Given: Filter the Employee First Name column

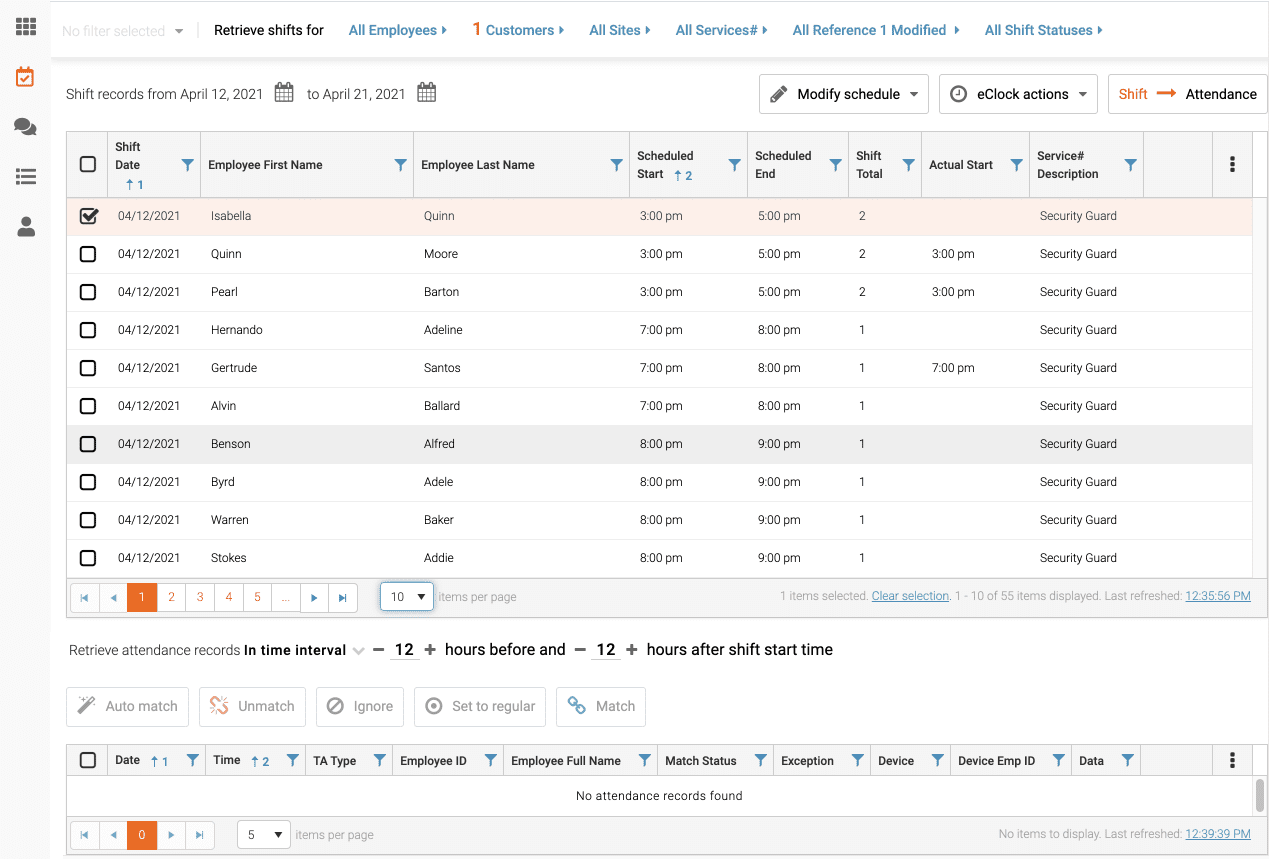Looking at the screenshot, I should [x=400, y=165].
